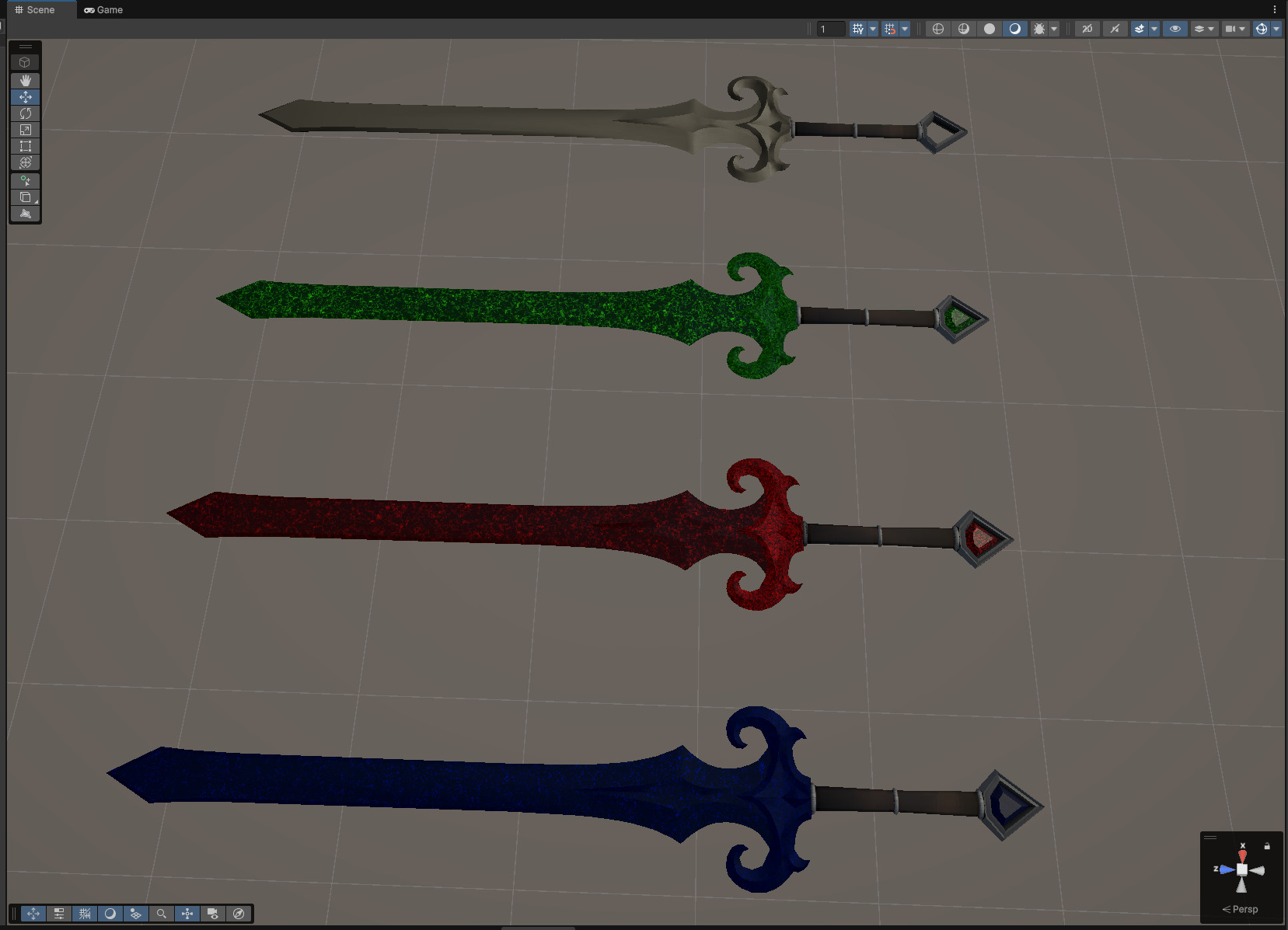Open scene effects dropdown arrow
The width and height of the screenshot is (1288, 930).
1154,29
